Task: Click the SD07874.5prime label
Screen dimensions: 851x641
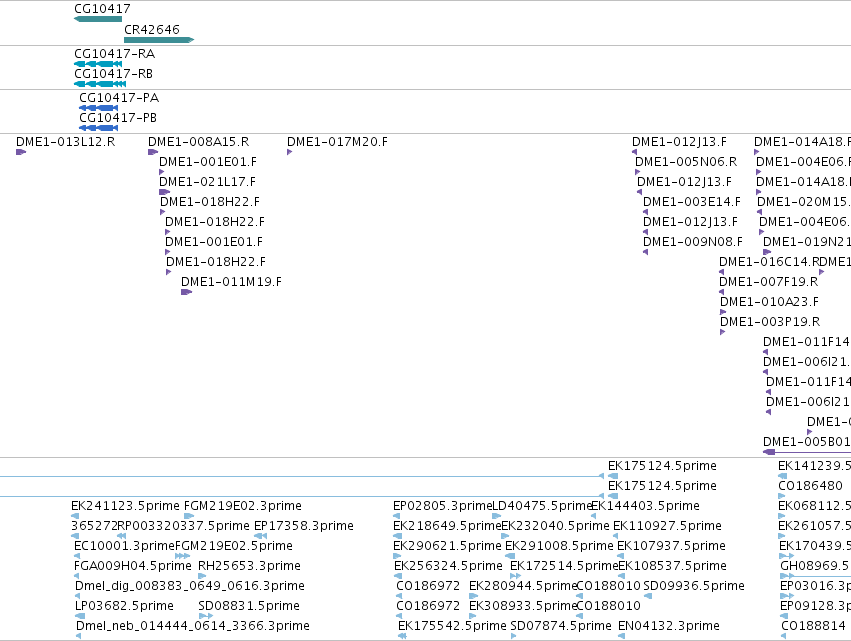Action: point(561,626)
